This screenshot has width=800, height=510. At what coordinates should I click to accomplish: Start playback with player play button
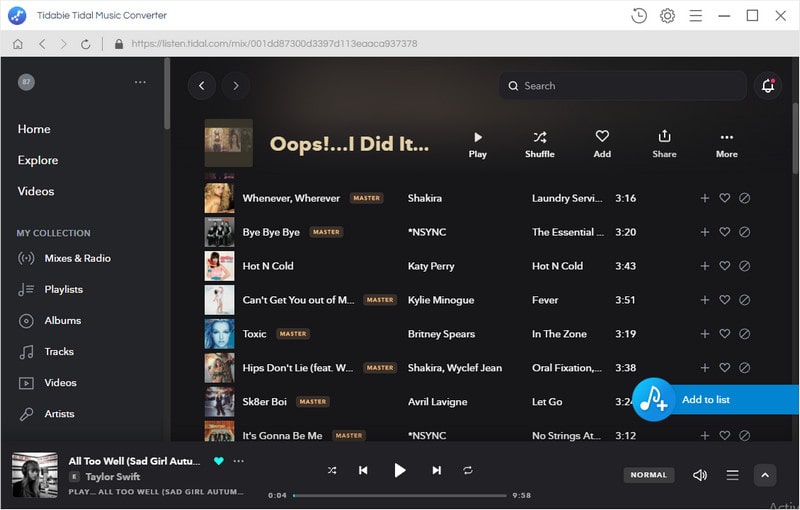(400, 470)
